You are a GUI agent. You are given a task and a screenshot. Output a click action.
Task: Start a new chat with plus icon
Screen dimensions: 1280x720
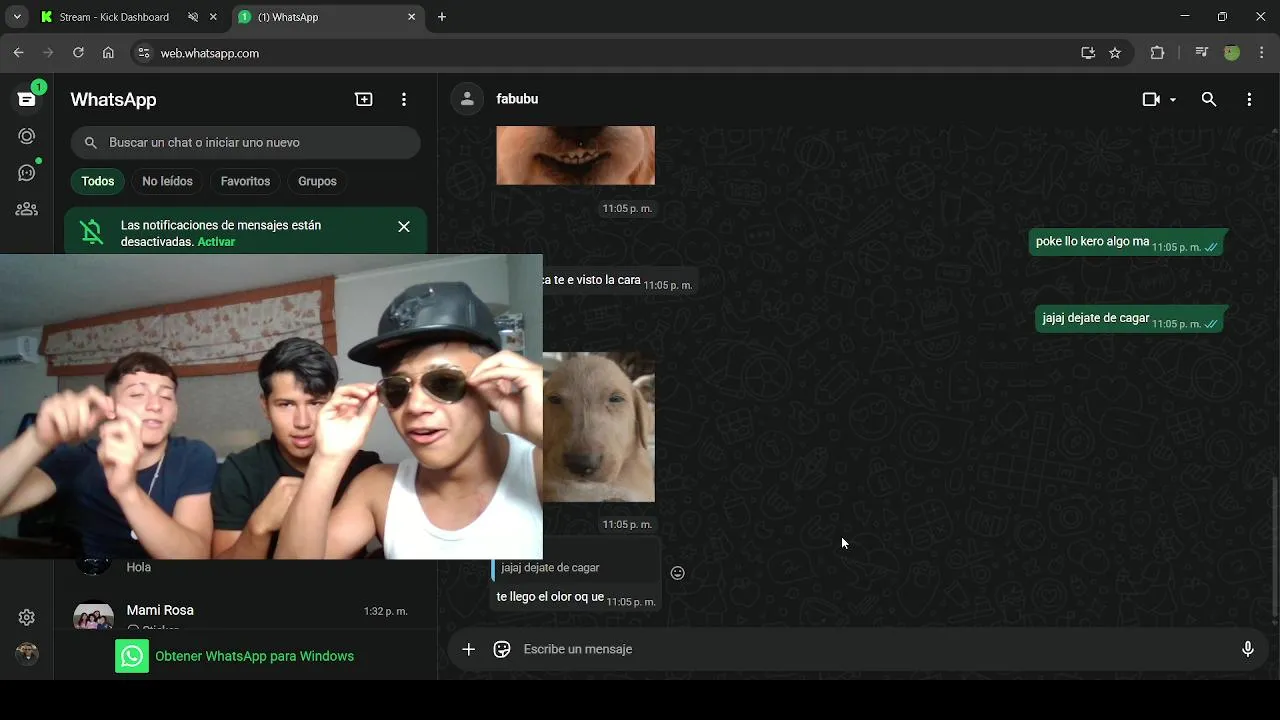[x=364, y=99]
